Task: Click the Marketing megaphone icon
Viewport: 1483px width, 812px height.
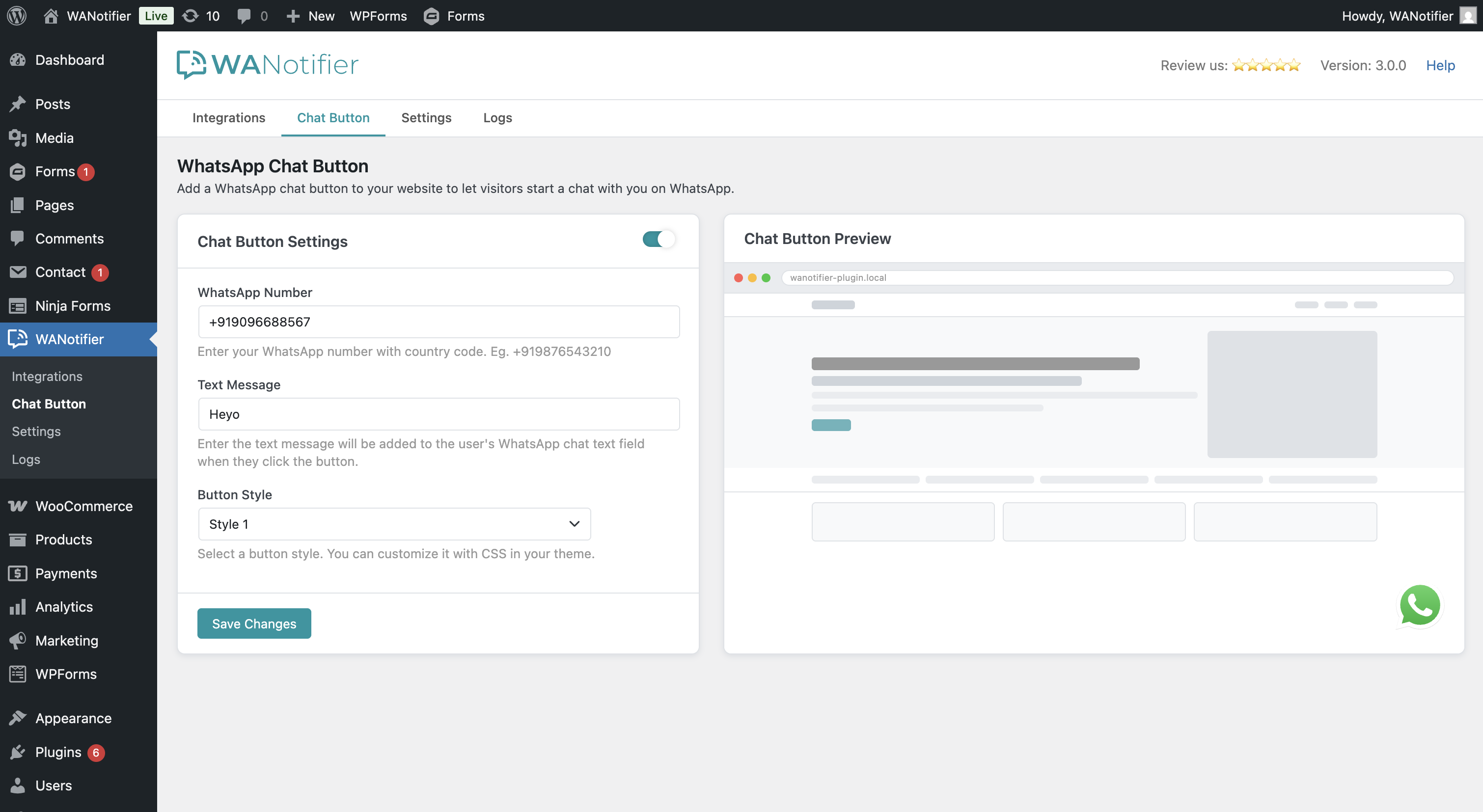Action: pyautogui.click(x=17, y=640)
